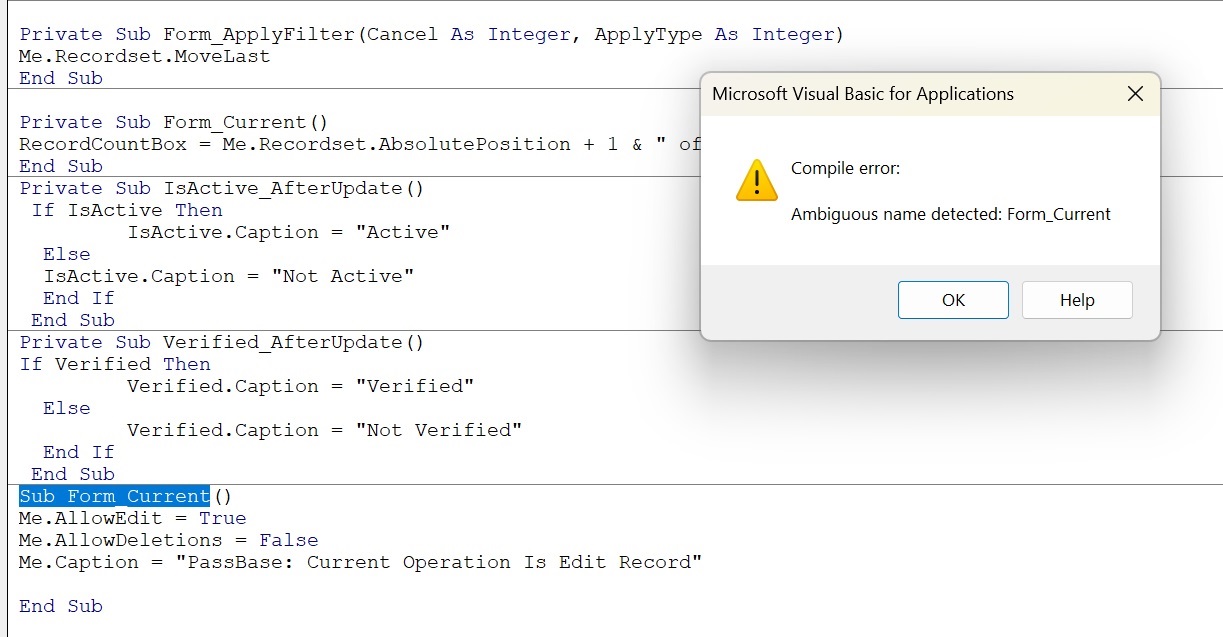Click the 'If Verified Then' code line

pos(115,365)
